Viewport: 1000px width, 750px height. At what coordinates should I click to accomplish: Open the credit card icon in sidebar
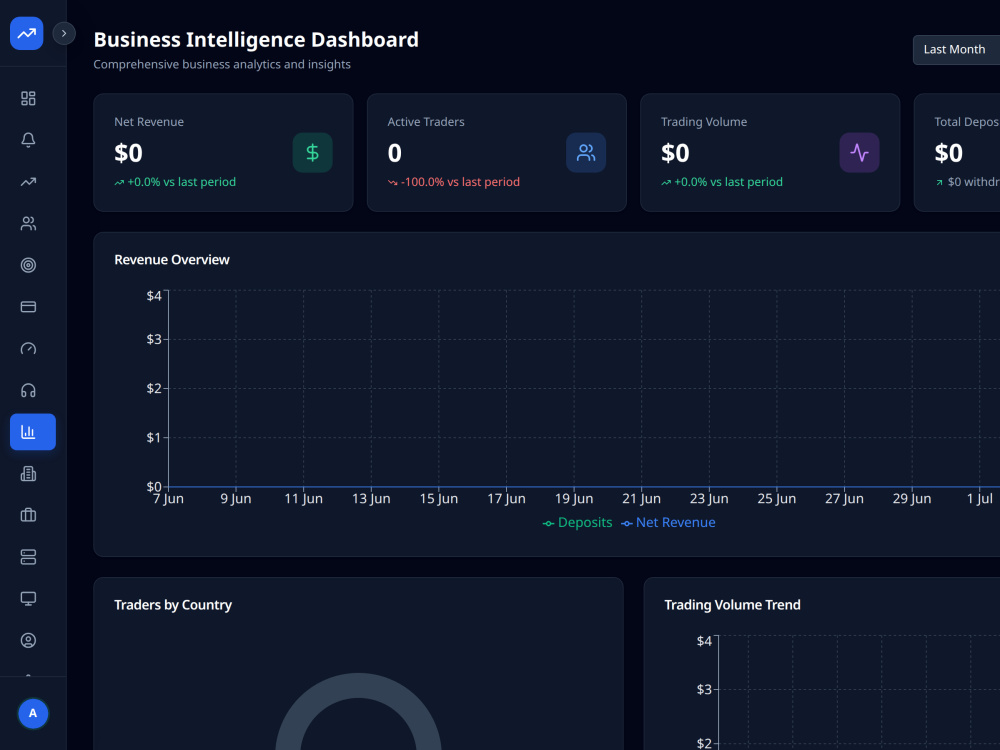[x=28, y=307]
